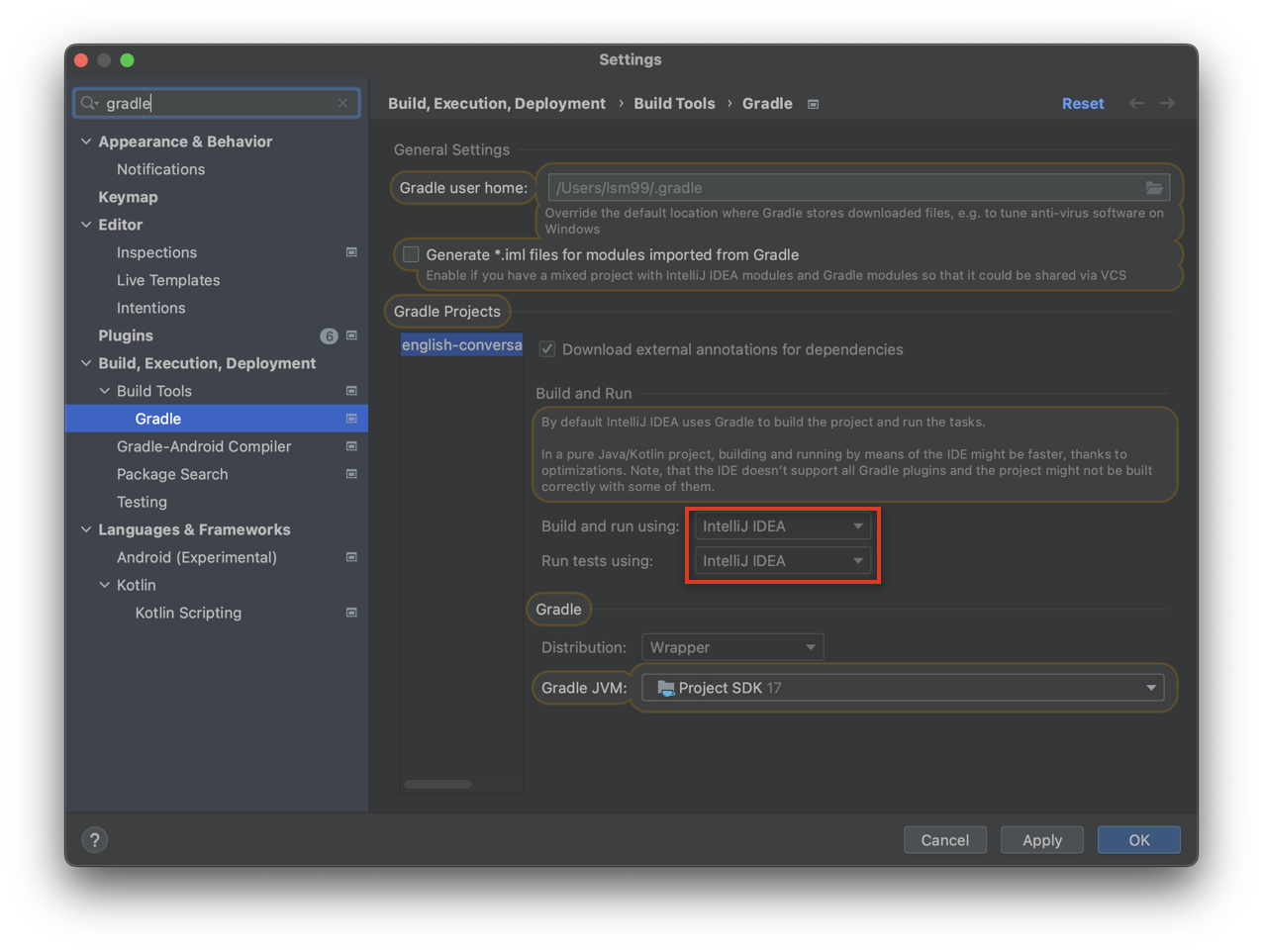Select Package Search settings
The width and height of the screenshot is (1263, 952).
172,474
